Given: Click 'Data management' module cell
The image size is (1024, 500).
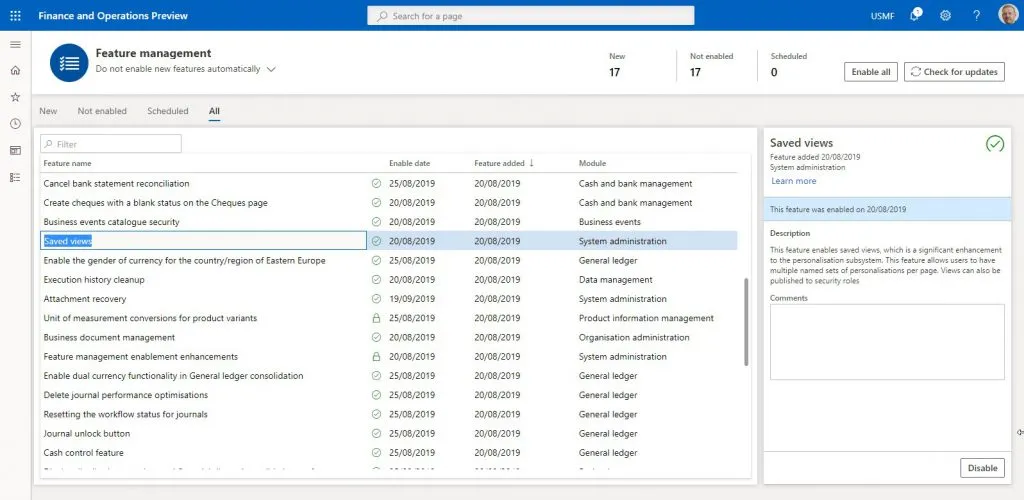Looking at the screenshot, I should (616, 279).
